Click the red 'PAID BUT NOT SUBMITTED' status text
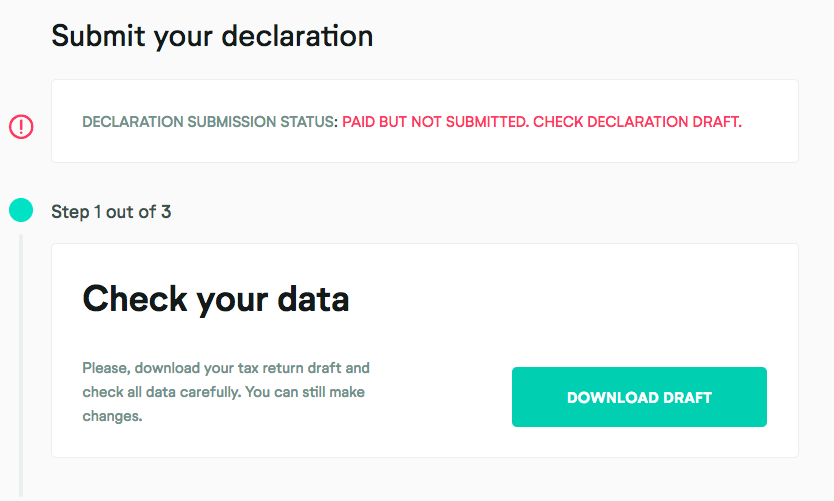 433,122
